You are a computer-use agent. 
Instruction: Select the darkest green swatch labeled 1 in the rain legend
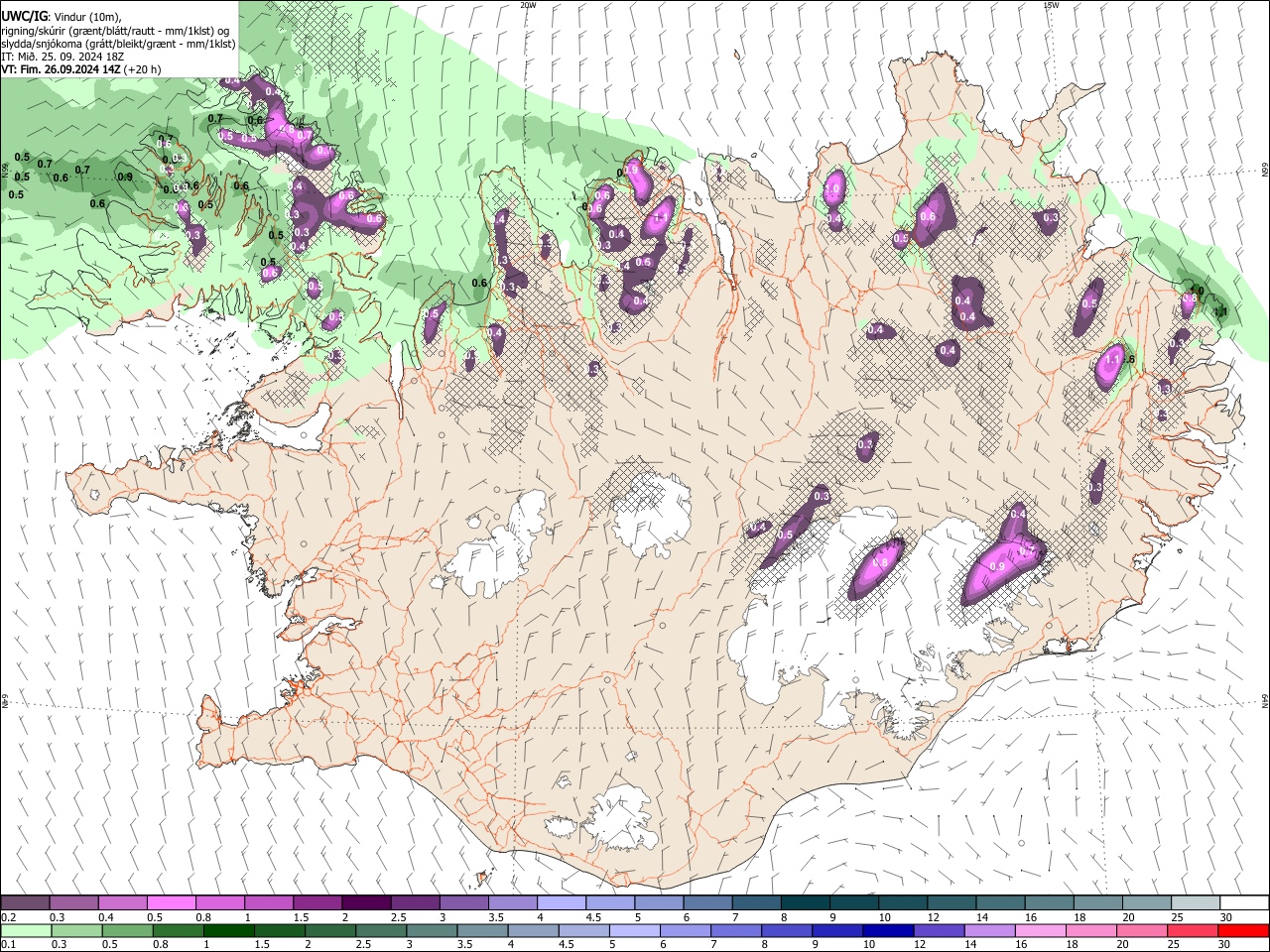(x=229, y=930)
